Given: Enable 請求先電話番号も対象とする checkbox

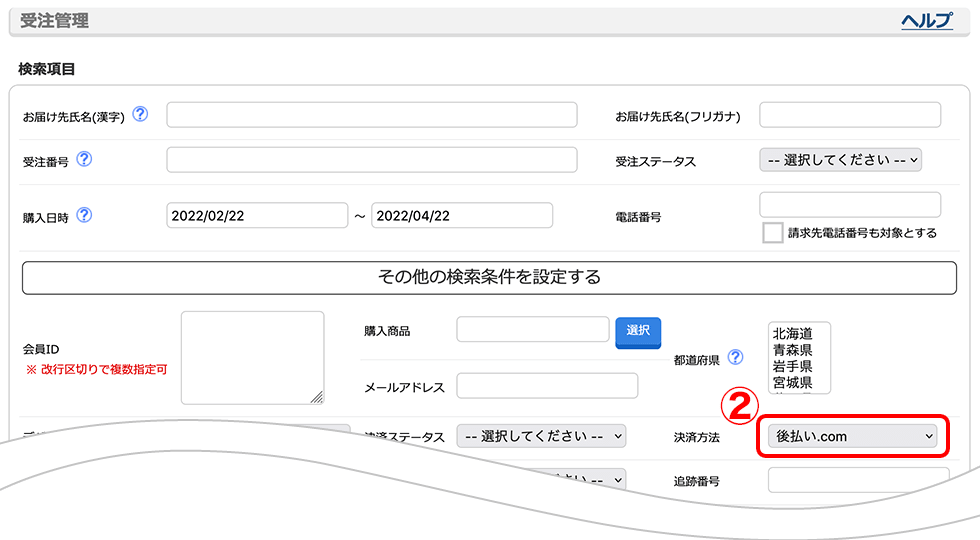Looking at the screenshot, I should (x=772, y=232).
